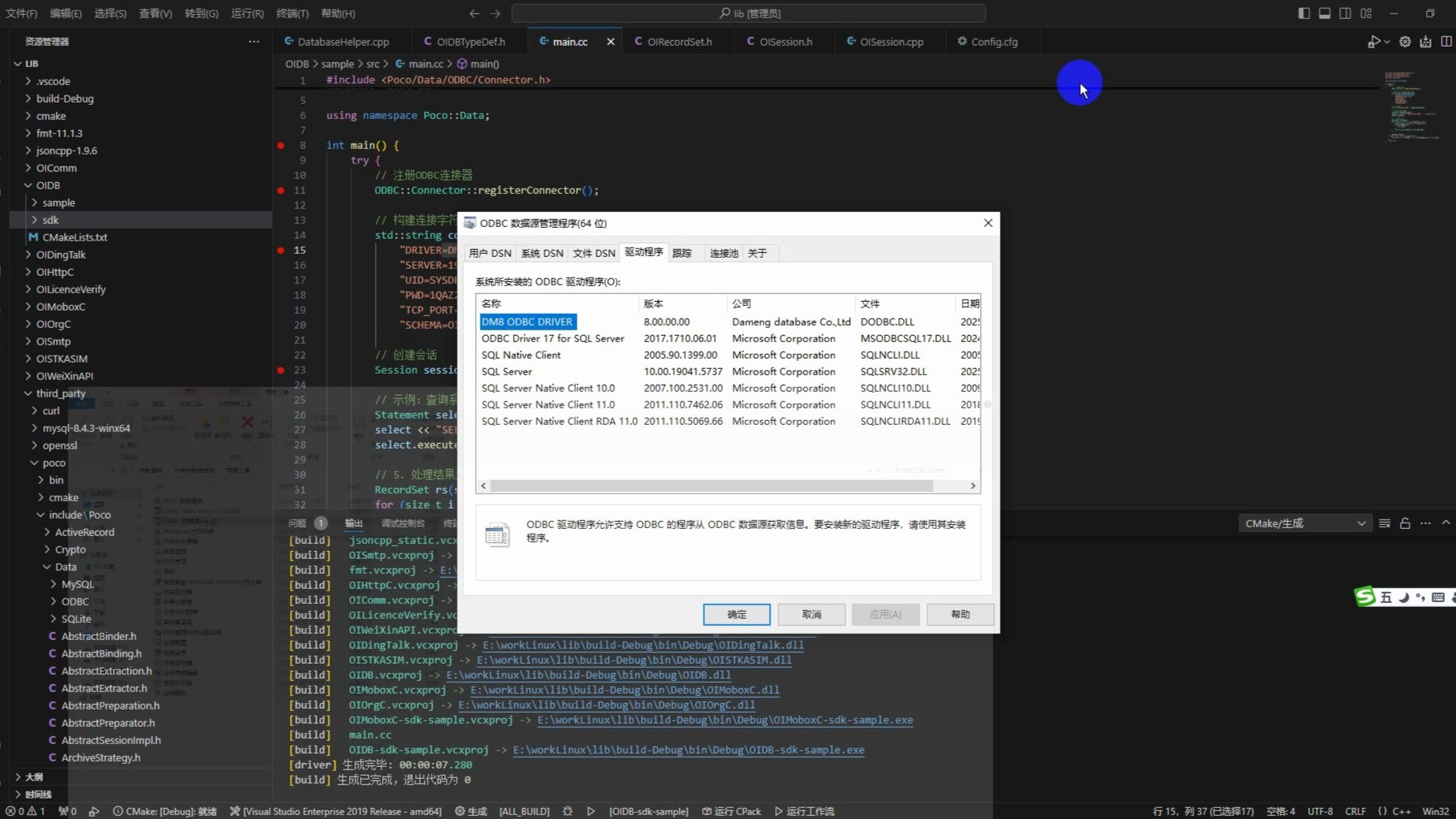Viewport: 1456px width, 819px height.
Task: Click '确定' button in ODBC dialog
Action: pyautogui.click(x=737, y=614)
